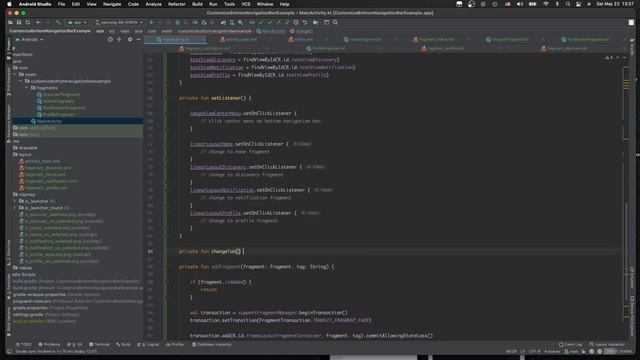Hide the Project panel with minus icon
The width and height of the screenshot is (640, 360).
pos(139,40)
